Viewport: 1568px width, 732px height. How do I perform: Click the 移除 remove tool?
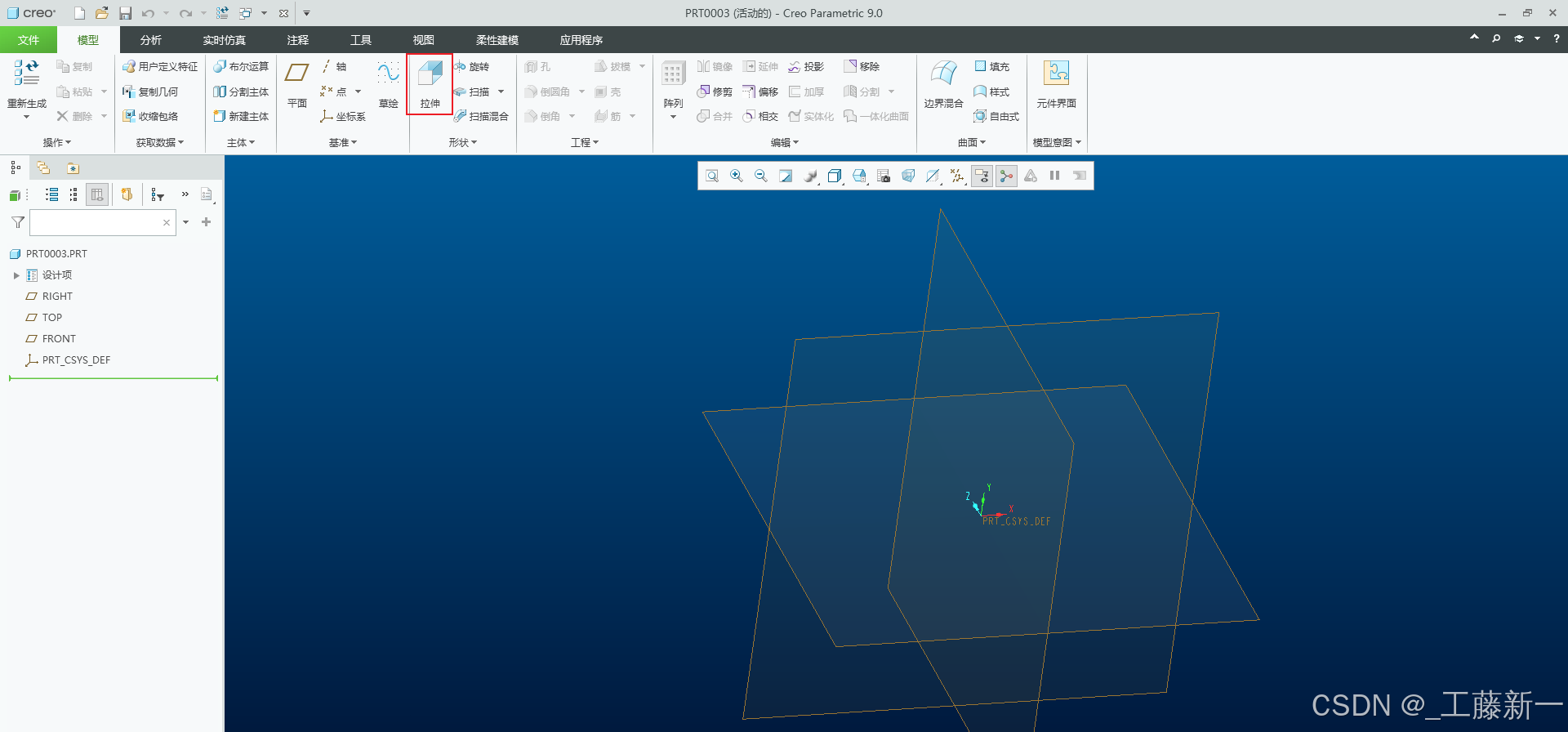(x=862, y=66)
